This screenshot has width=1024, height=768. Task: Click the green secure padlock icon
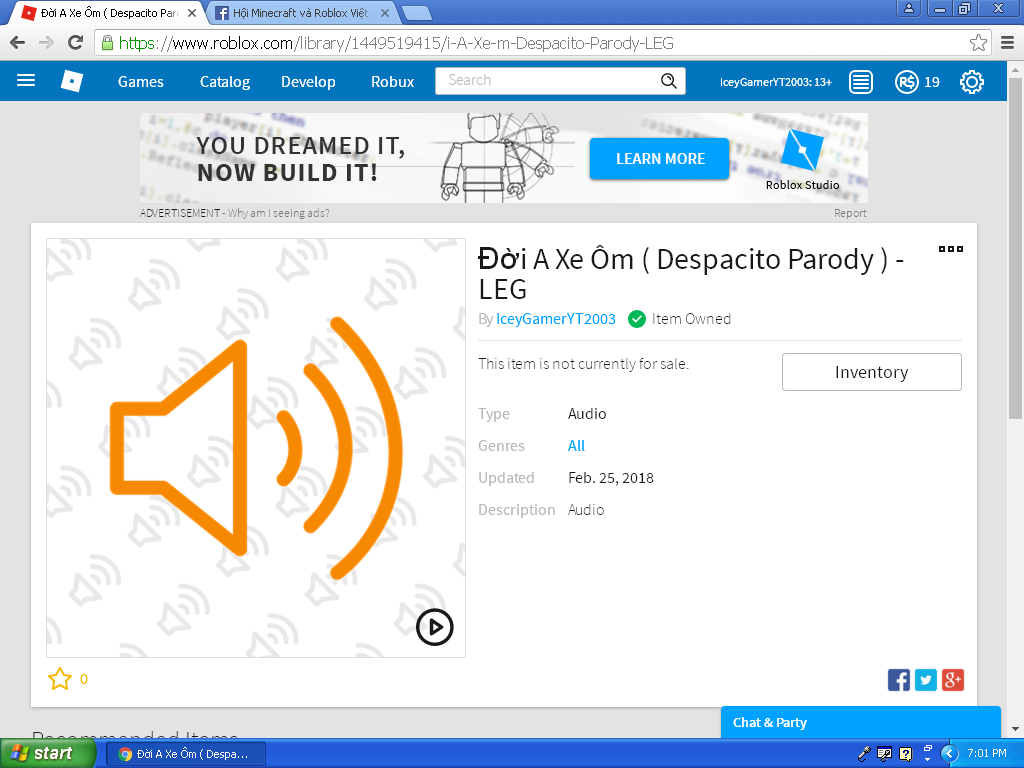pyautogui.click(x=107, y=43)
